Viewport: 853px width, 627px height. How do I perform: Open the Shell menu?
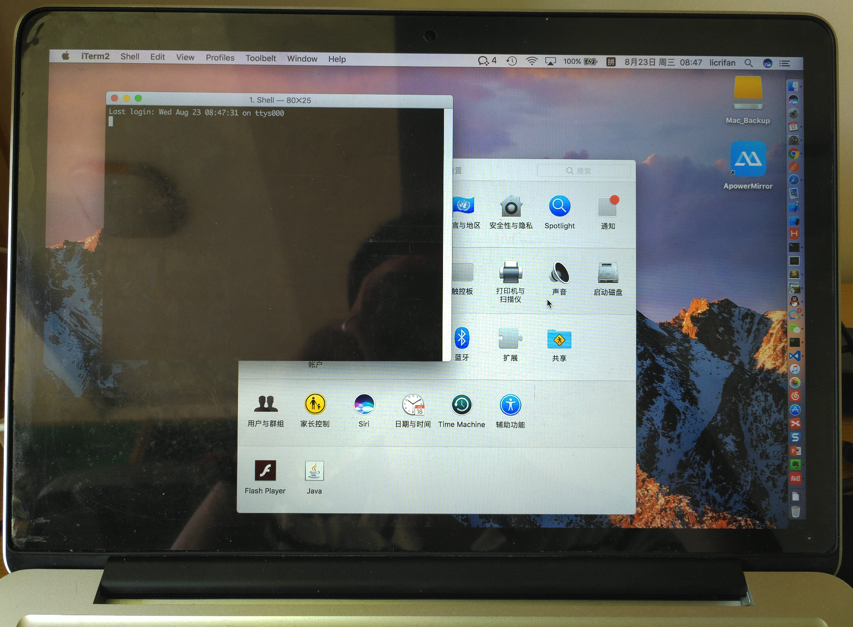130,57
